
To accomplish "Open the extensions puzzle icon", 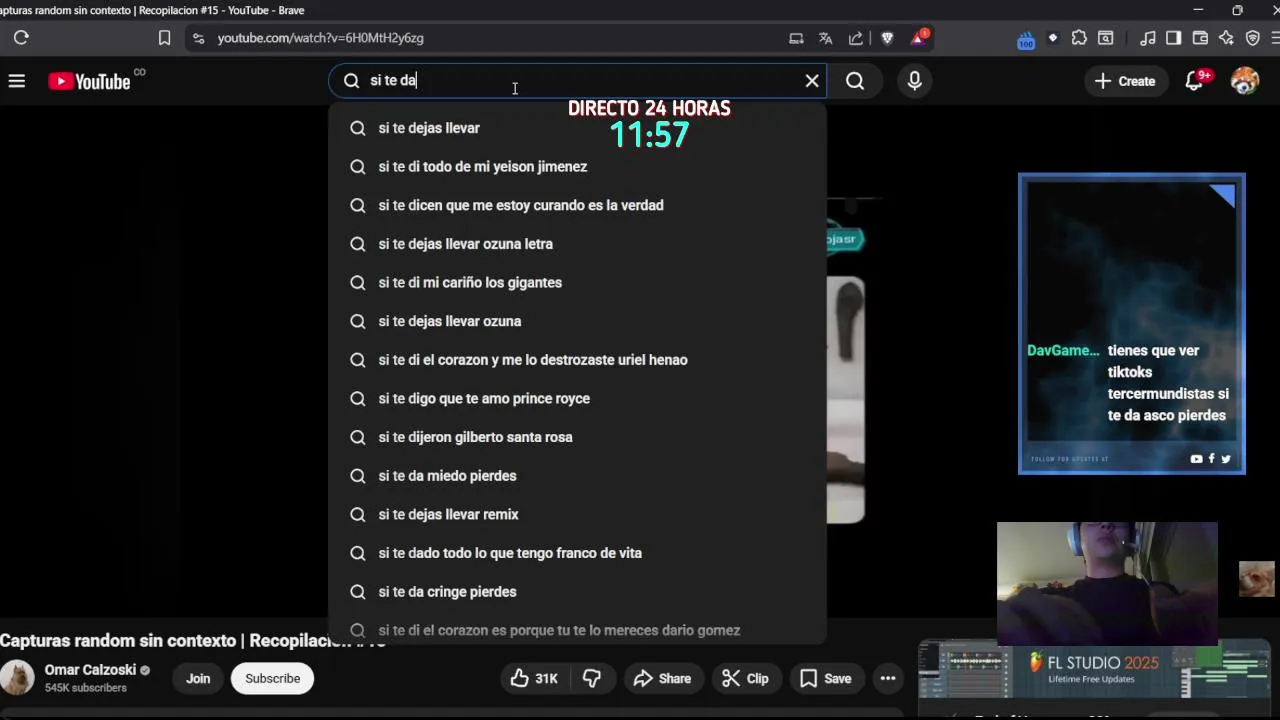I will (1079, 38).
